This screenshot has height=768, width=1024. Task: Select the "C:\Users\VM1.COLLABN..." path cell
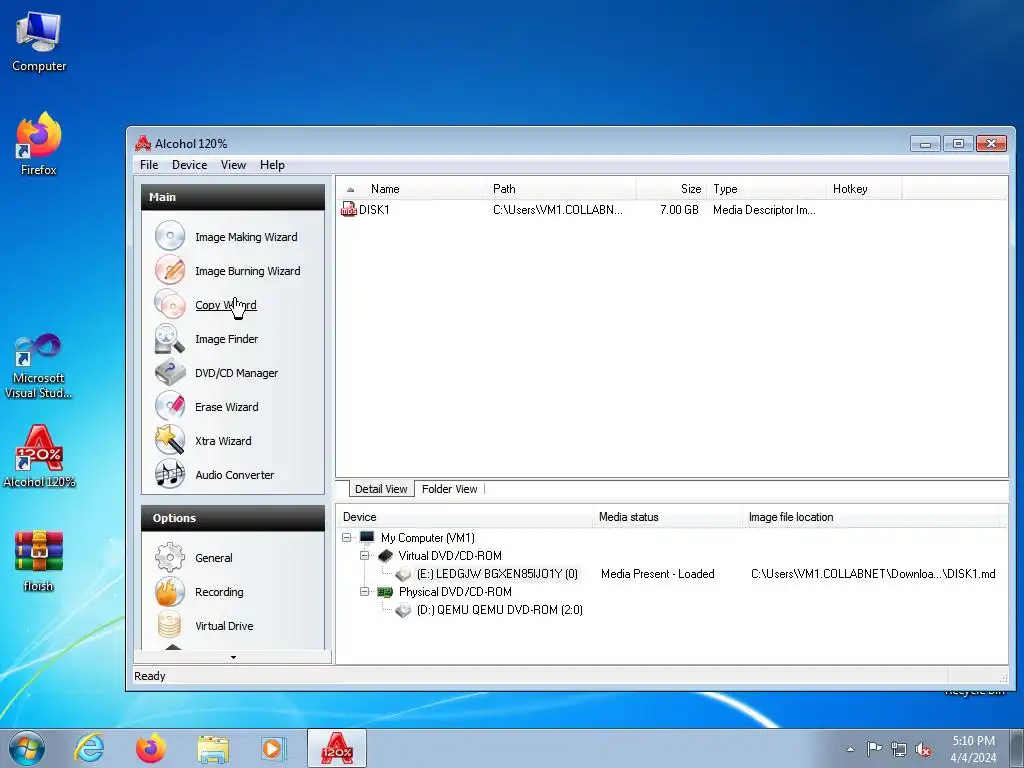point(558,210)
